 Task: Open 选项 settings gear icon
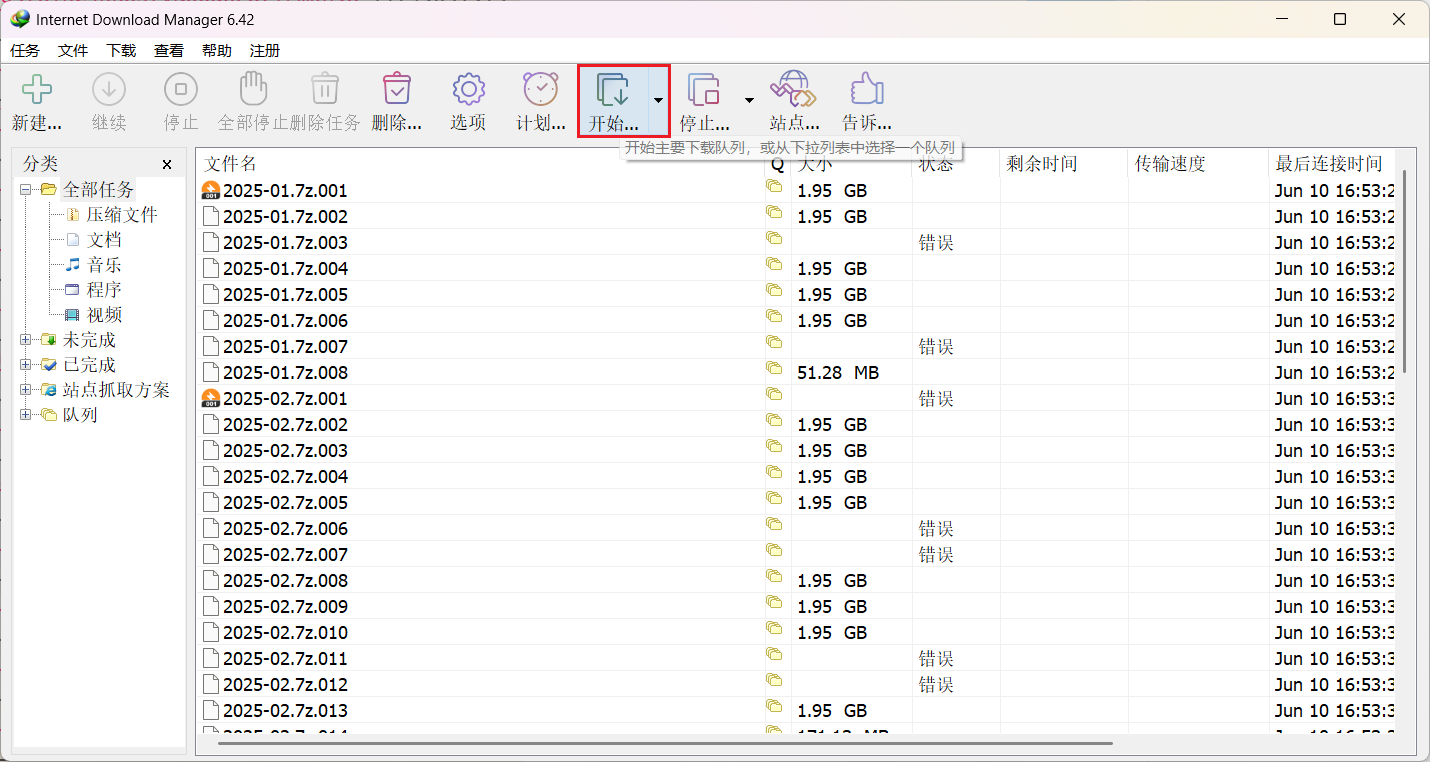click(x=468, y=89)
